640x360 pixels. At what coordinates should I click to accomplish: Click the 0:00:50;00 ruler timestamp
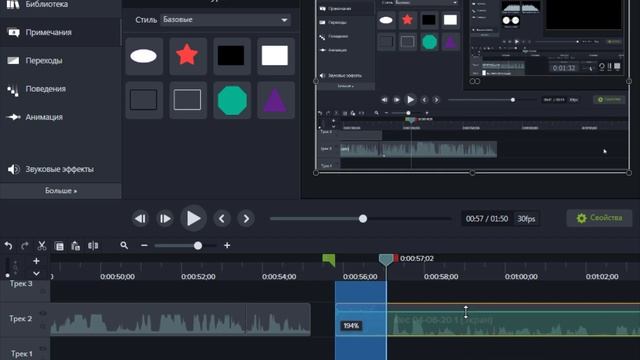point(118,276)
